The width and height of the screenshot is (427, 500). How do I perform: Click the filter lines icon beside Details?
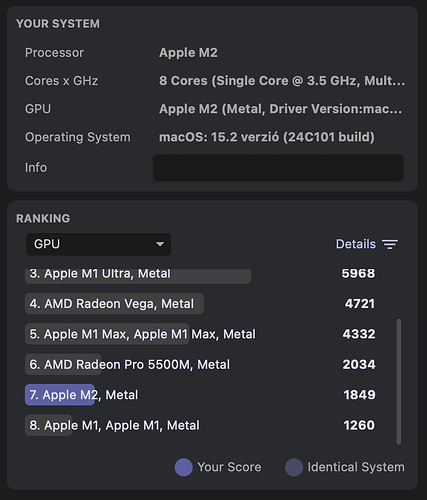[x=390, y=244]
